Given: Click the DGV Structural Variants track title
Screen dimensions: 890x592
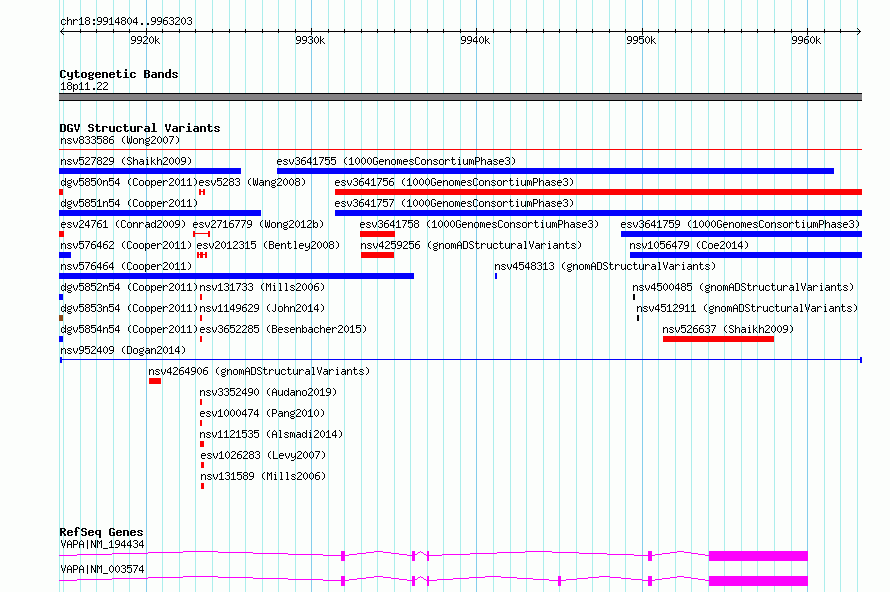Looking at the screenshot, I should pos(140,128).
